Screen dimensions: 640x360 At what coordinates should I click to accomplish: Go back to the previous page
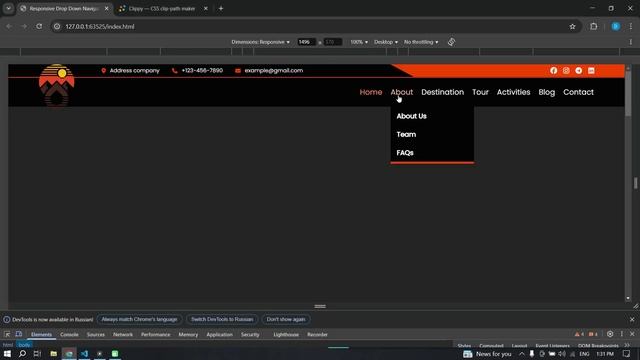(x=9, y=27)
